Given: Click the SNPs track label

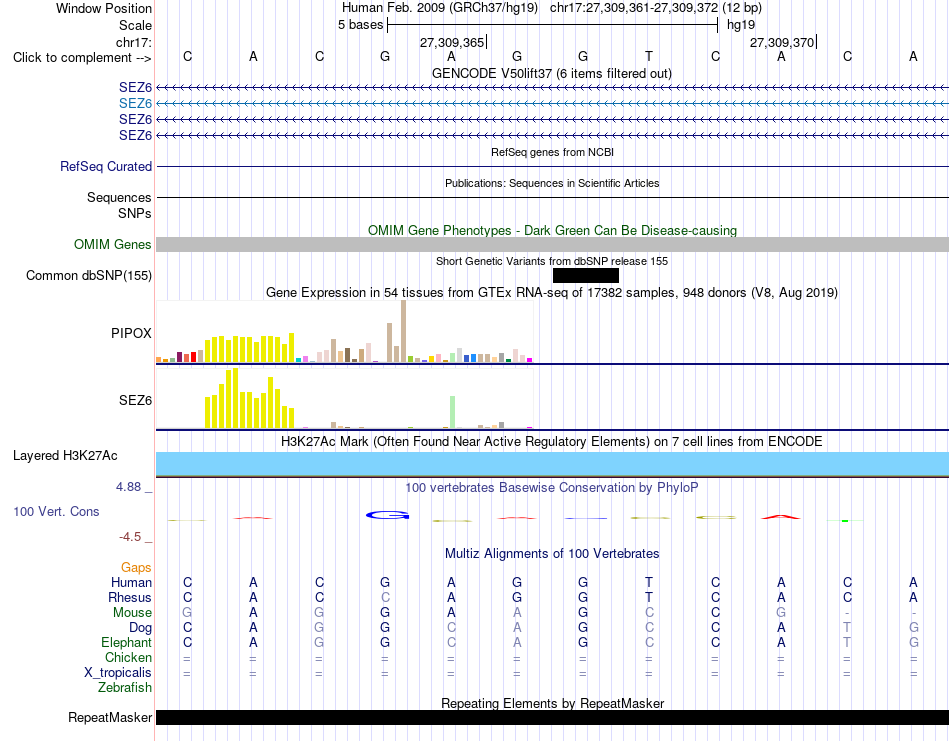Looking at the screenshot, I should pos(135,213).
